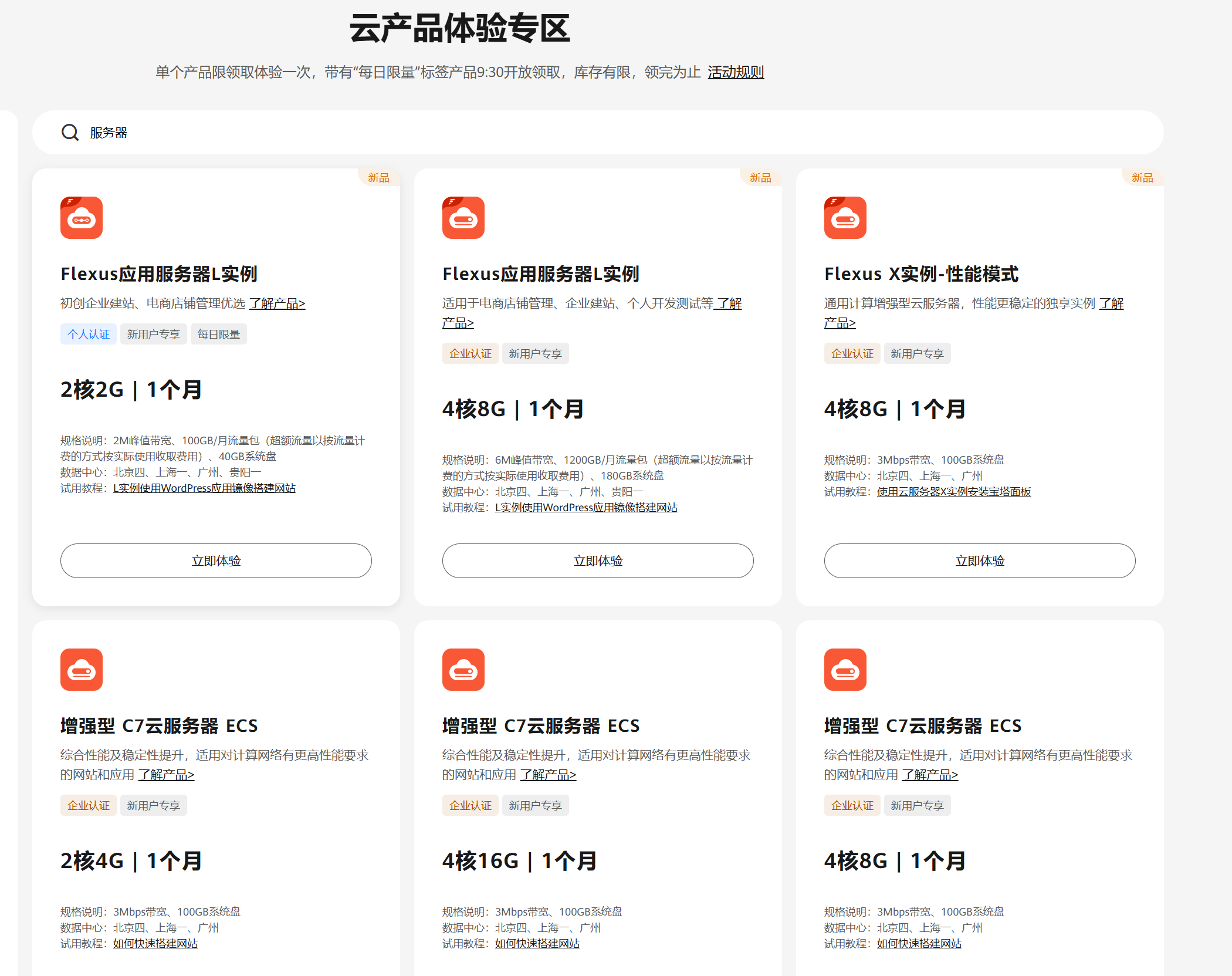Click the Flexus X实例 product icon

845,218
